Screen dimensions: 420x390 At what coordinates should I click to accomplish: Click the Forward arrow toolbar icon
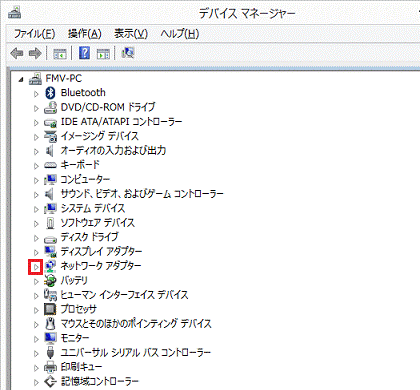[x=35, y=53]
